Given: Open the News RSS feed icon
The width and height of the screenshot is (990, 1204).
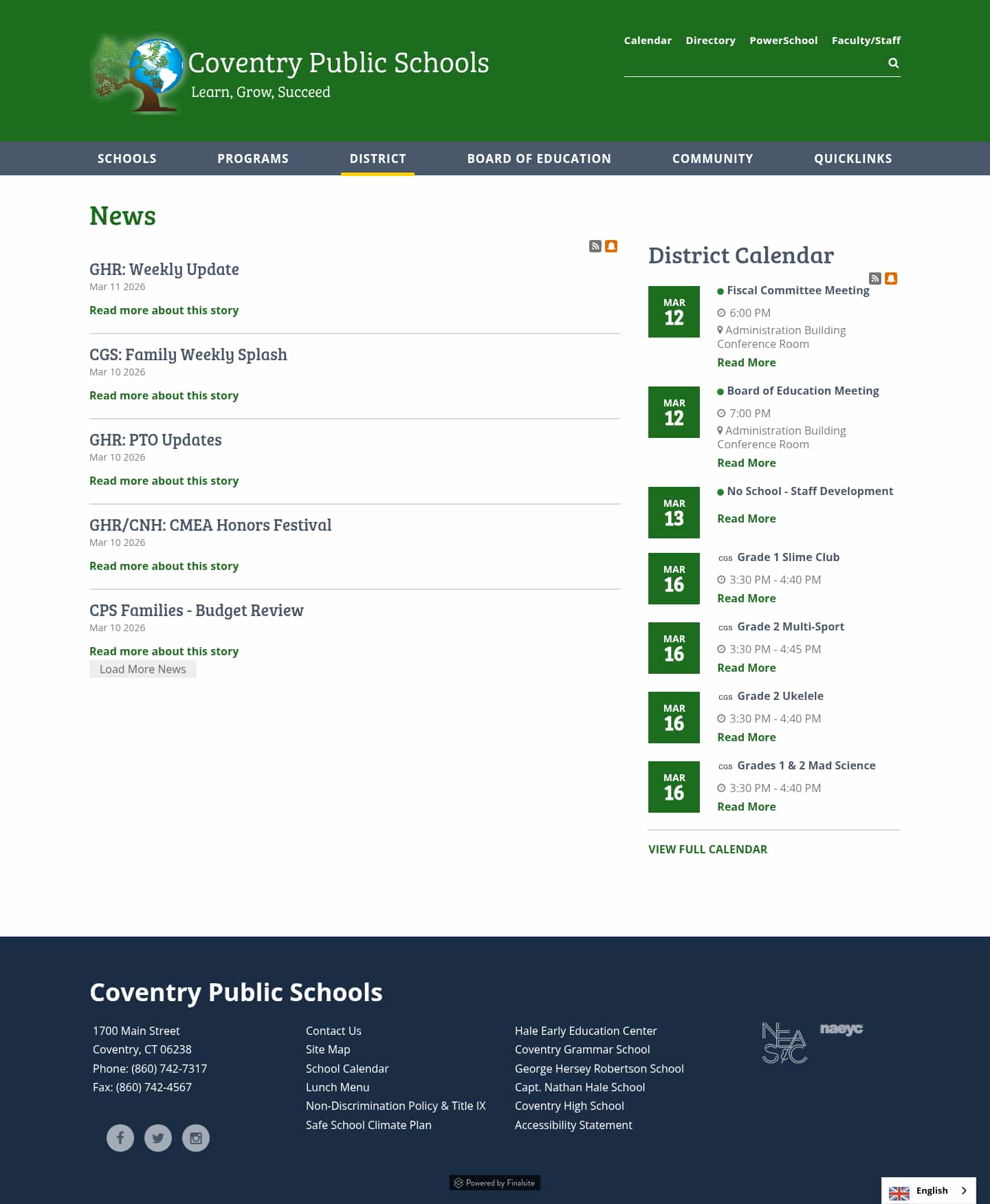Looking at the screenshot, I should (595, 246).
